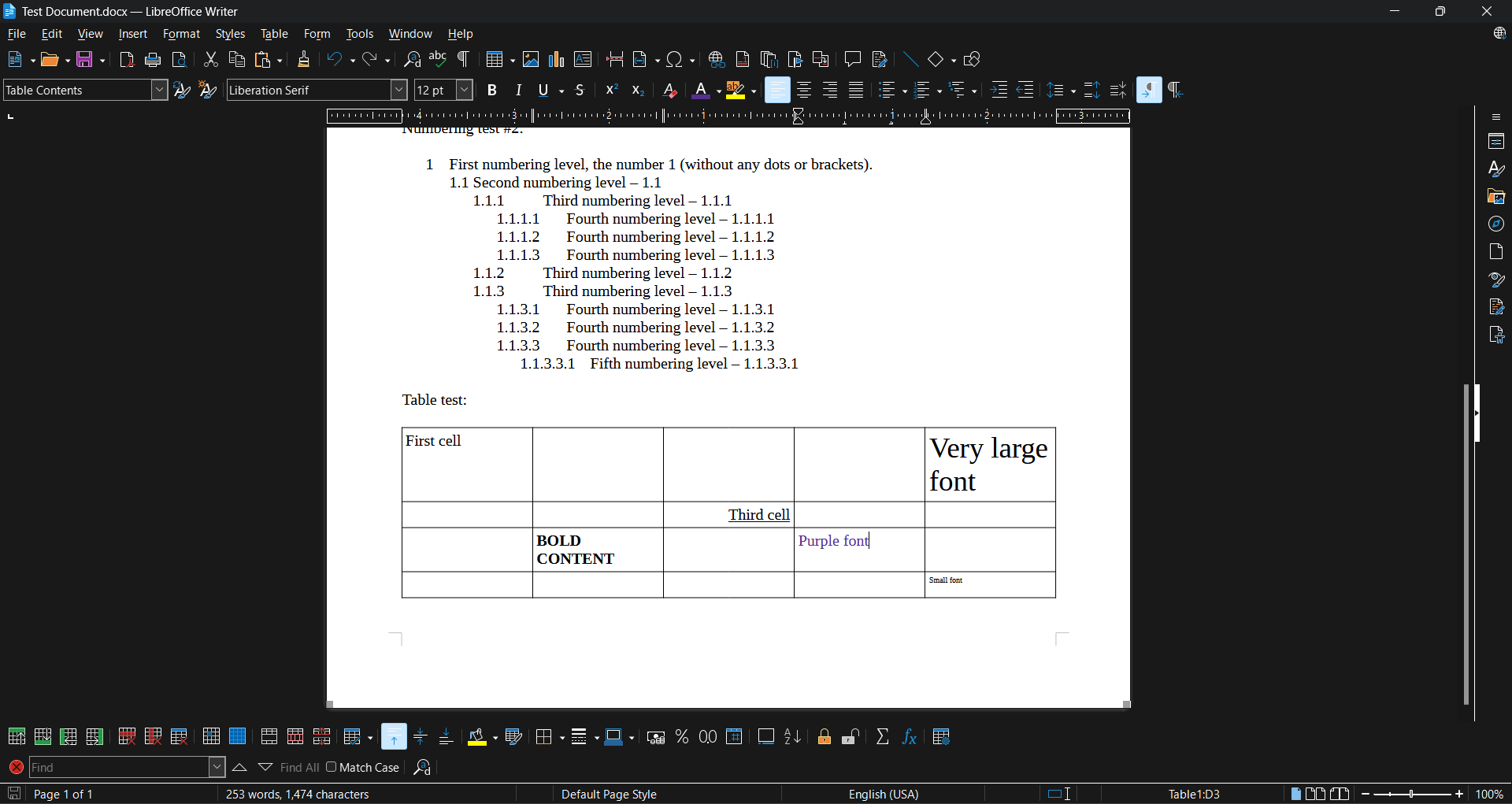Click the Save document icon
Screen dimensions: 1512x804
85,60
